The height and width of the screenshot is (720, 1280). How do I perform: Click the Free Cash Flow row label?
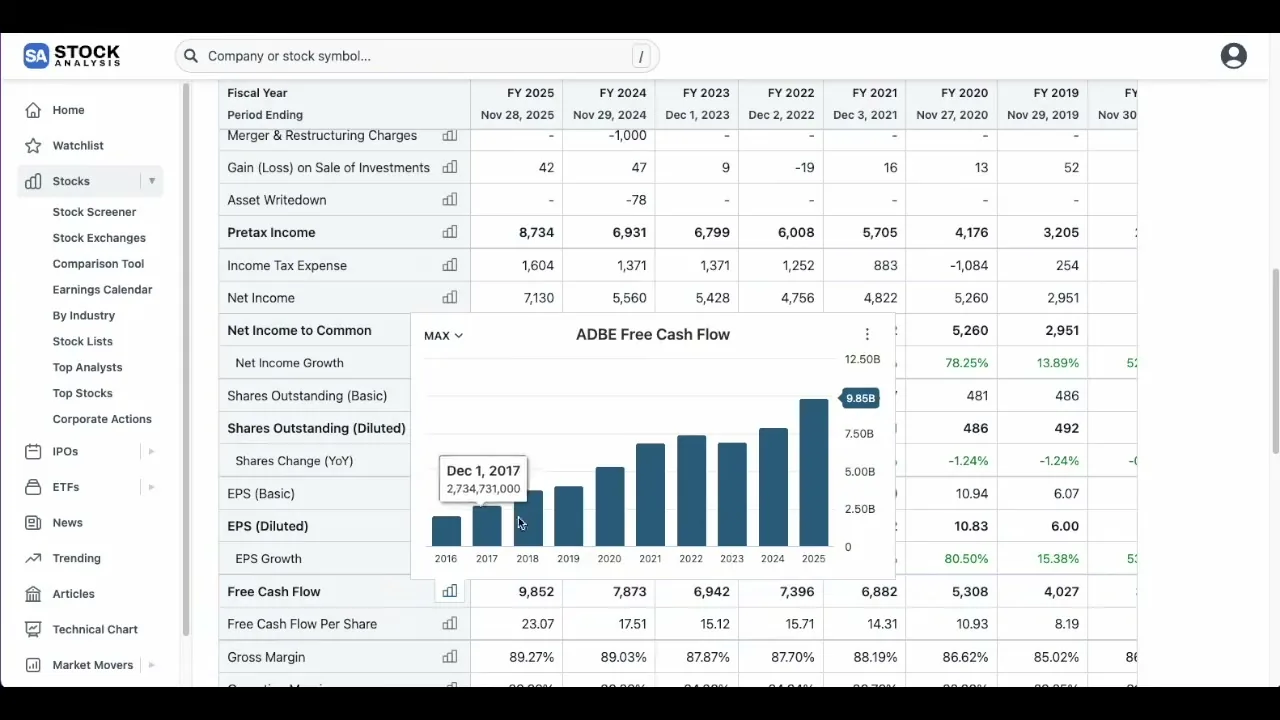(x=274, y=592)
